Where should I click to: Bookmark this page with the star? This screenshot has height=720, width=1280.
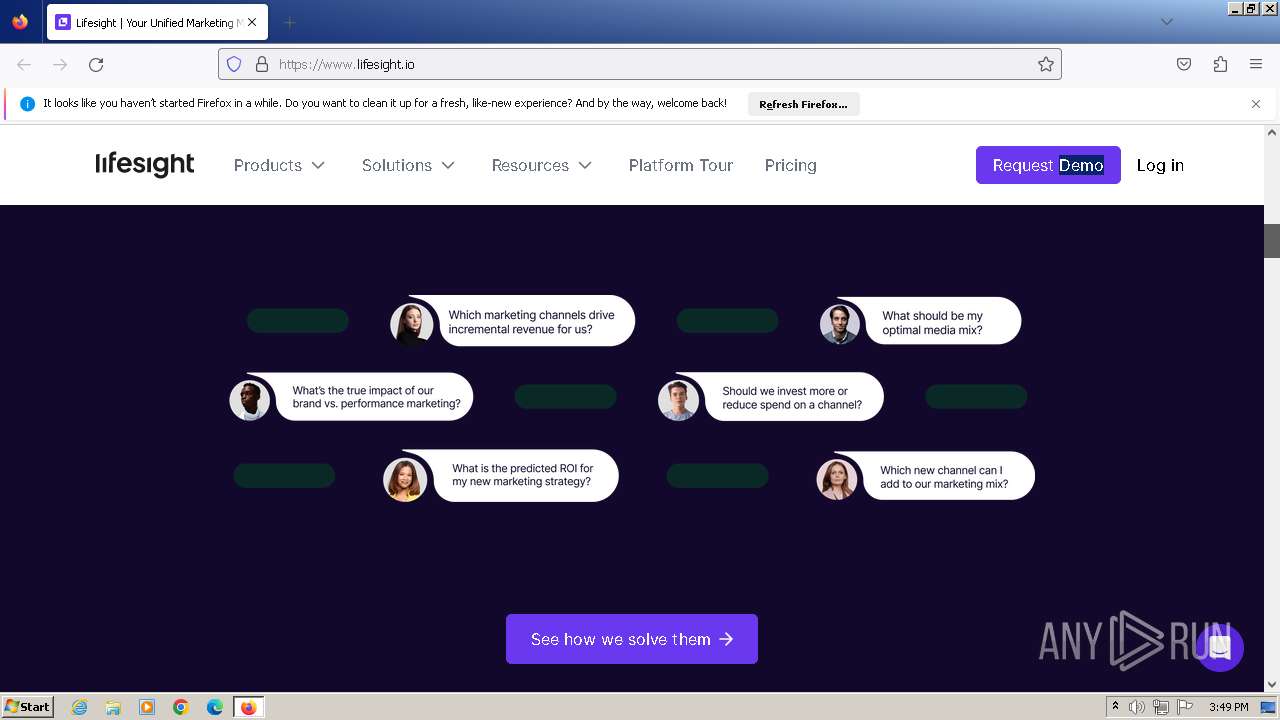[1046, 64]
